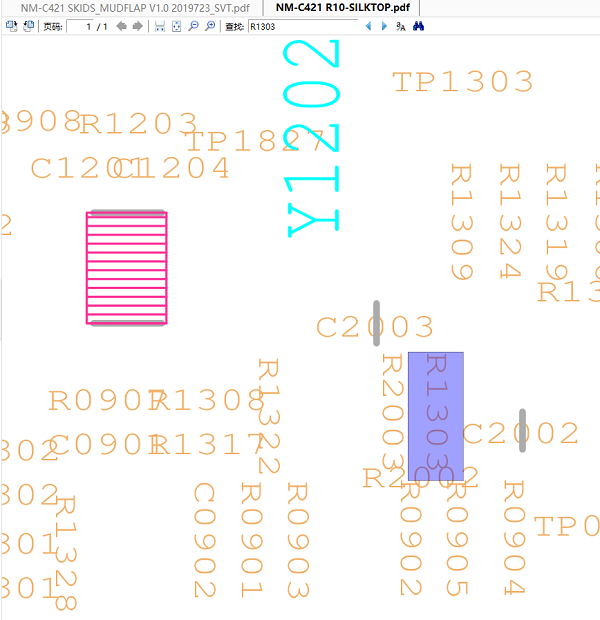This screenshot has height=620, width=600.
Task: Click the cyan rotated text label
Action: [x=313, y=140]
